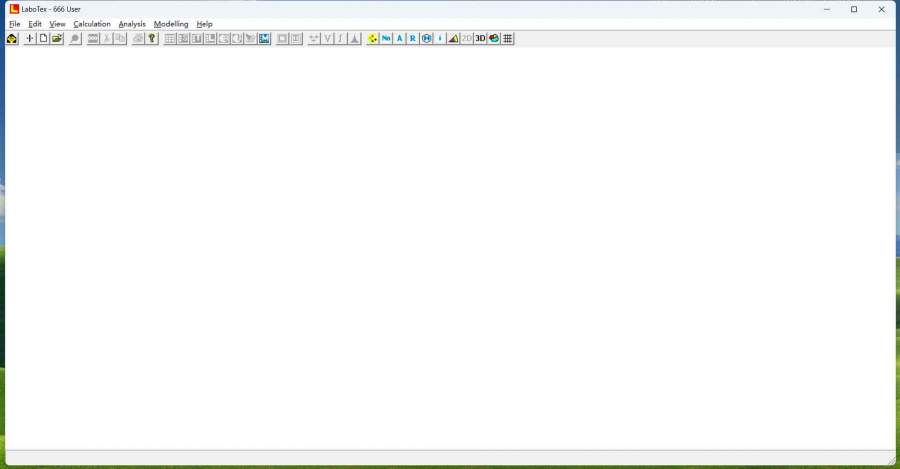
Task: Click the blue picture toolbar icon
Action: click(264, 38)
